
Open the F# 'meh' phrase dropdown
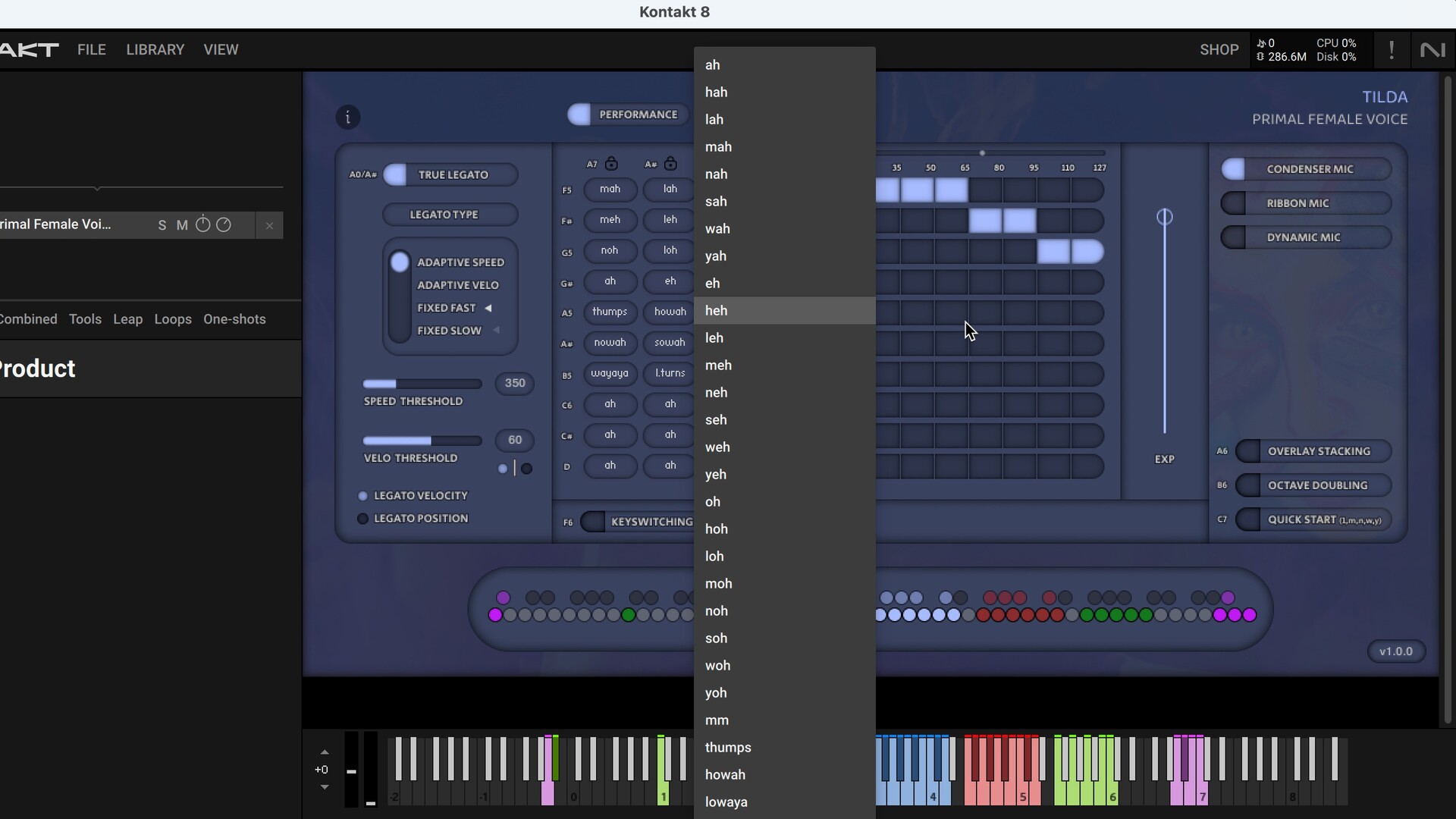coord(610,220)
